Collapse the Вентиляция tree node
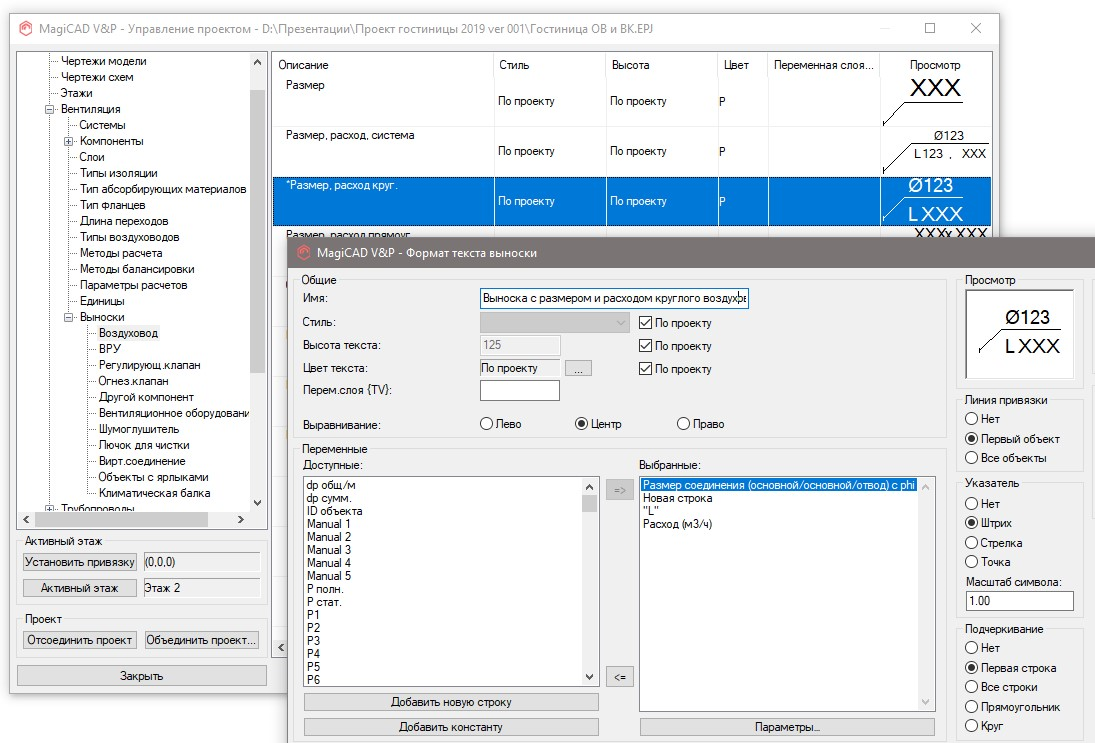 tap(49, 109)
